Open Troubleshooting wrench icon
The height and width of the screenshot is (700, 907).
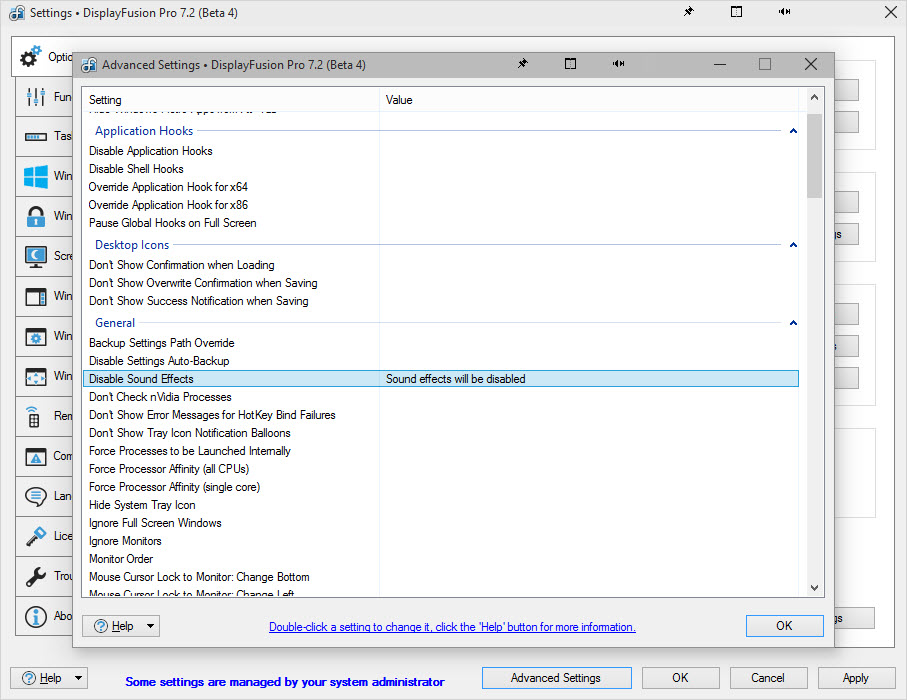(36, 576)
